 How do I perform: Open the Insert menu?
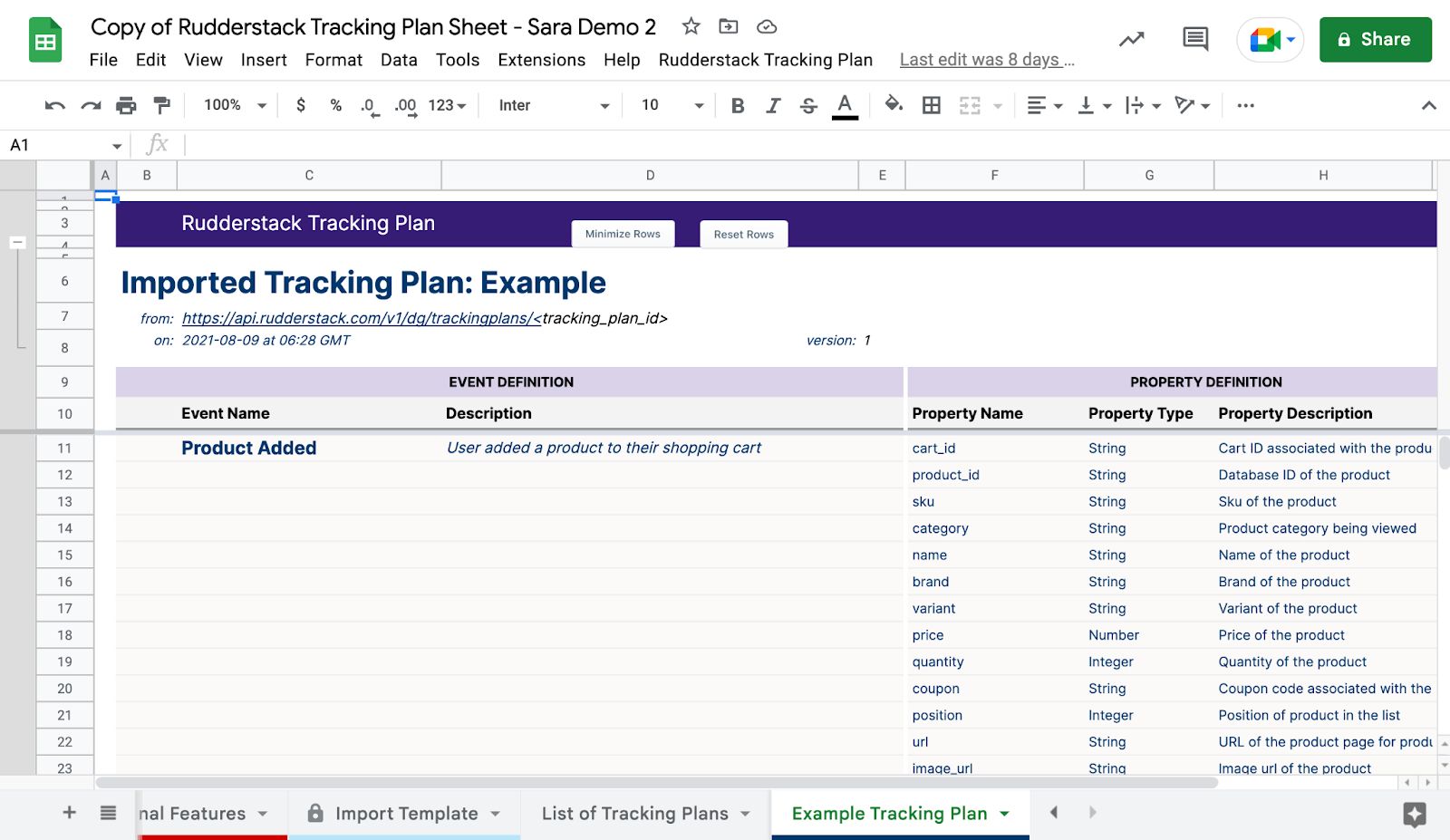click(x=264, y=60)
